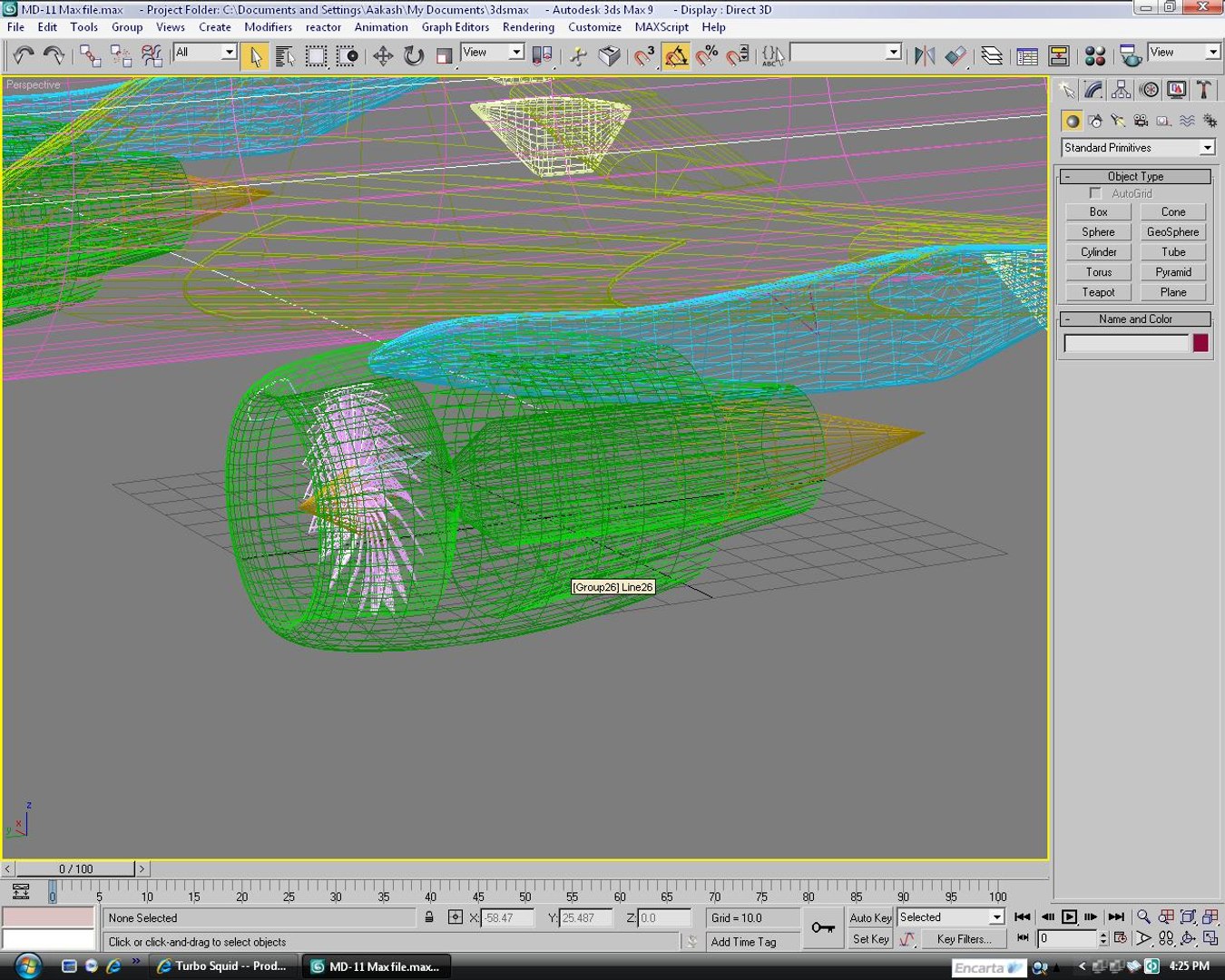Toggle Auto Key animation mode
Image resolution: width=1225 pixels, height=980 pixels.
(x=869, y=917)
